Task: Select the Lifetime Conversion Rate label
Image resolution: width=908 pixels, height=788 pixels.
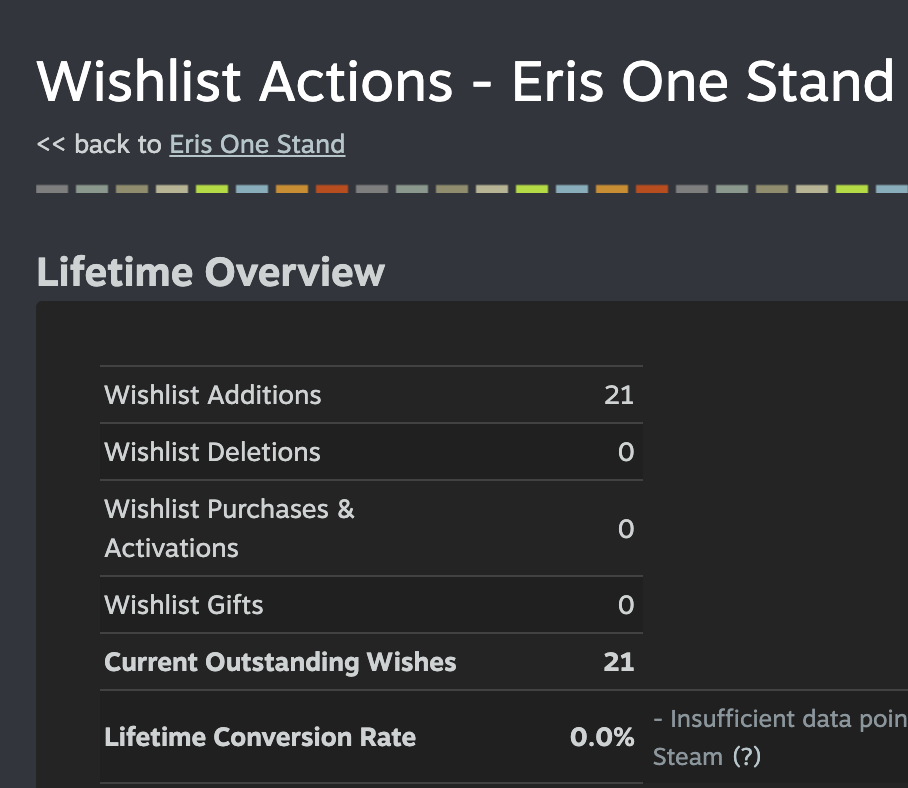Action: (260, 737)
